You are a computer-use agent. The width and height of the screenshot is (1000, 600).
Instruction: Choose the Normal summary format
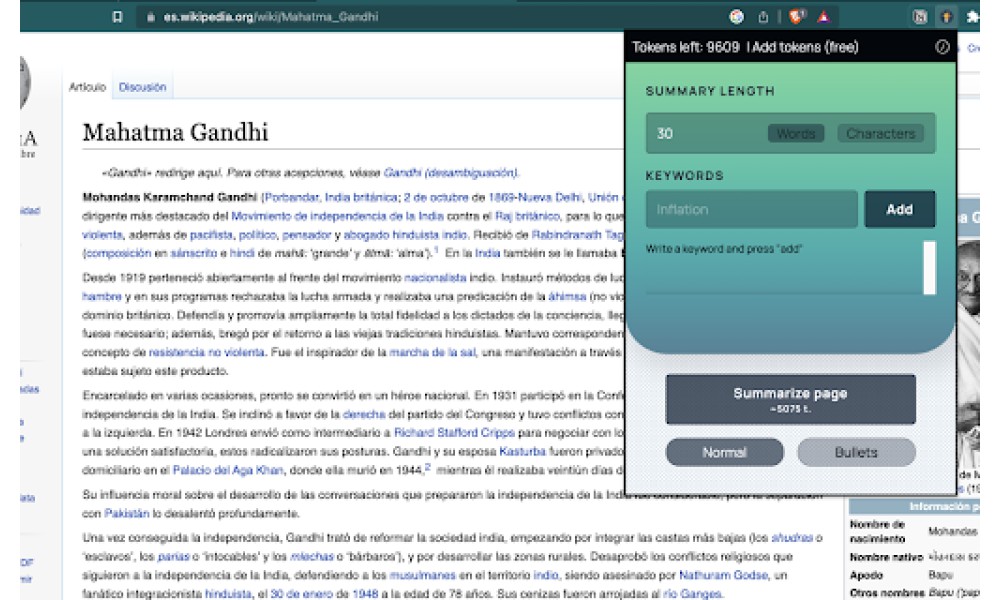724,452
